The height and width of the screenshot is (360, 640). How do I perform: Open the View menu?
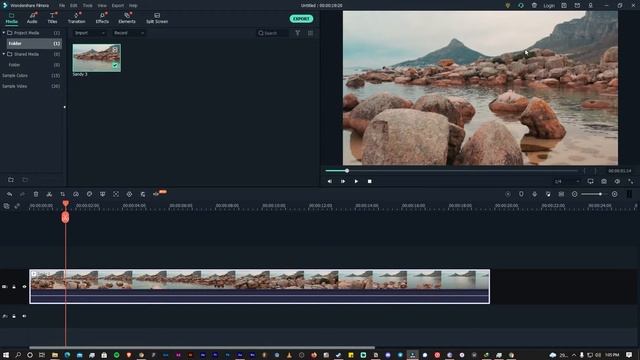pos(102,6)
